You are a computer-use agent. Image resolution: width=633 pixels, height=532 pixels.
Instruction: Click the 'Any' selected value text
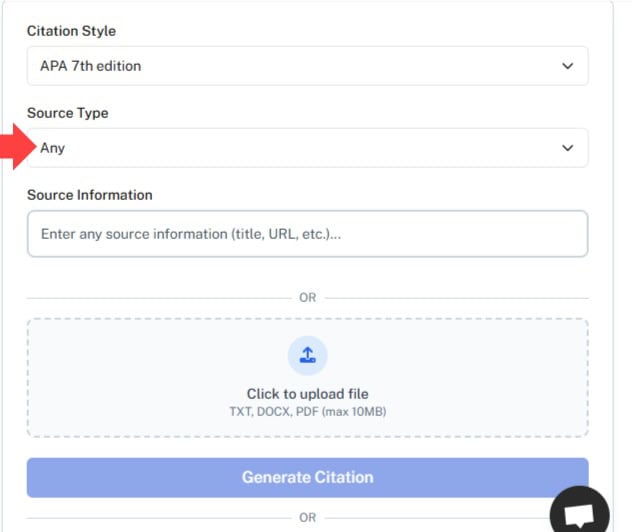(x=52, y=148)
